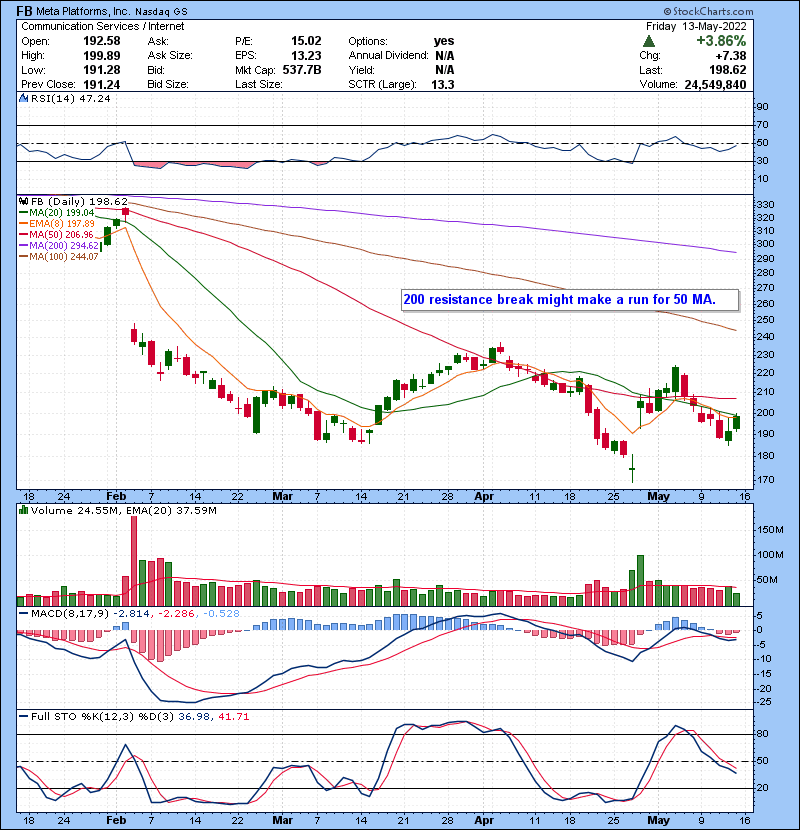This screenshot has height=830, width=800.
Task: Click the Volume figure 24,549,840
Action: tap(715, 85)
